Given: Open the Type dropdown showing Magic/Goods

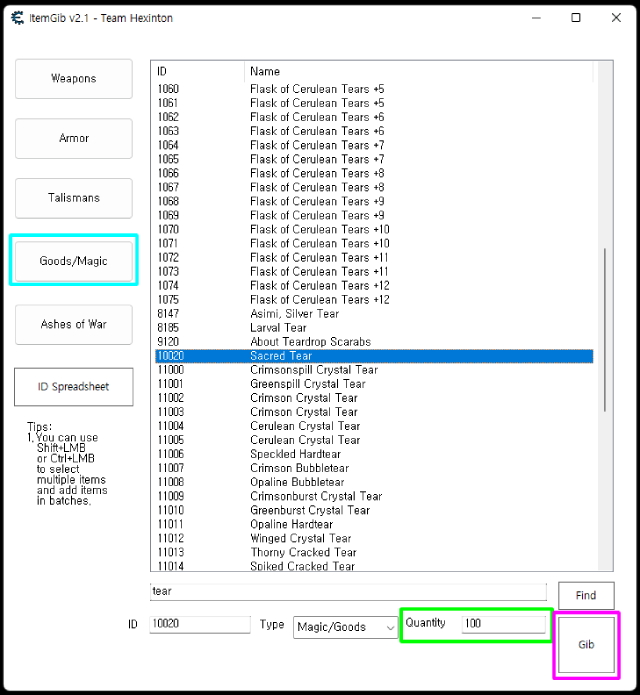Looking at the screenshot, I should (345, 627).
